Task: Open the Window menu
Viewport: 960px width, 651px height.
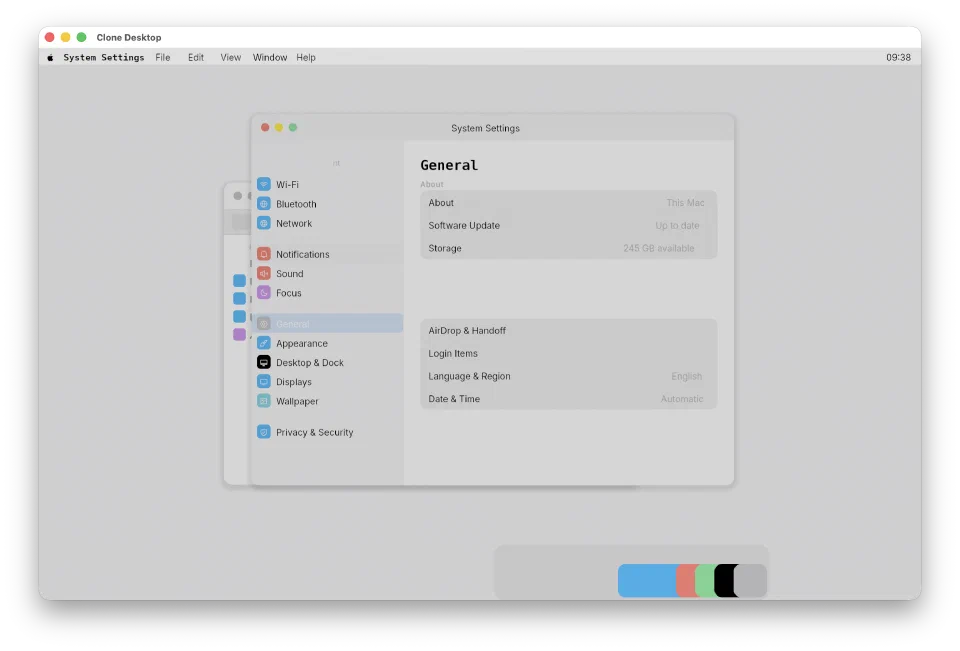Action: pos(270,58)
